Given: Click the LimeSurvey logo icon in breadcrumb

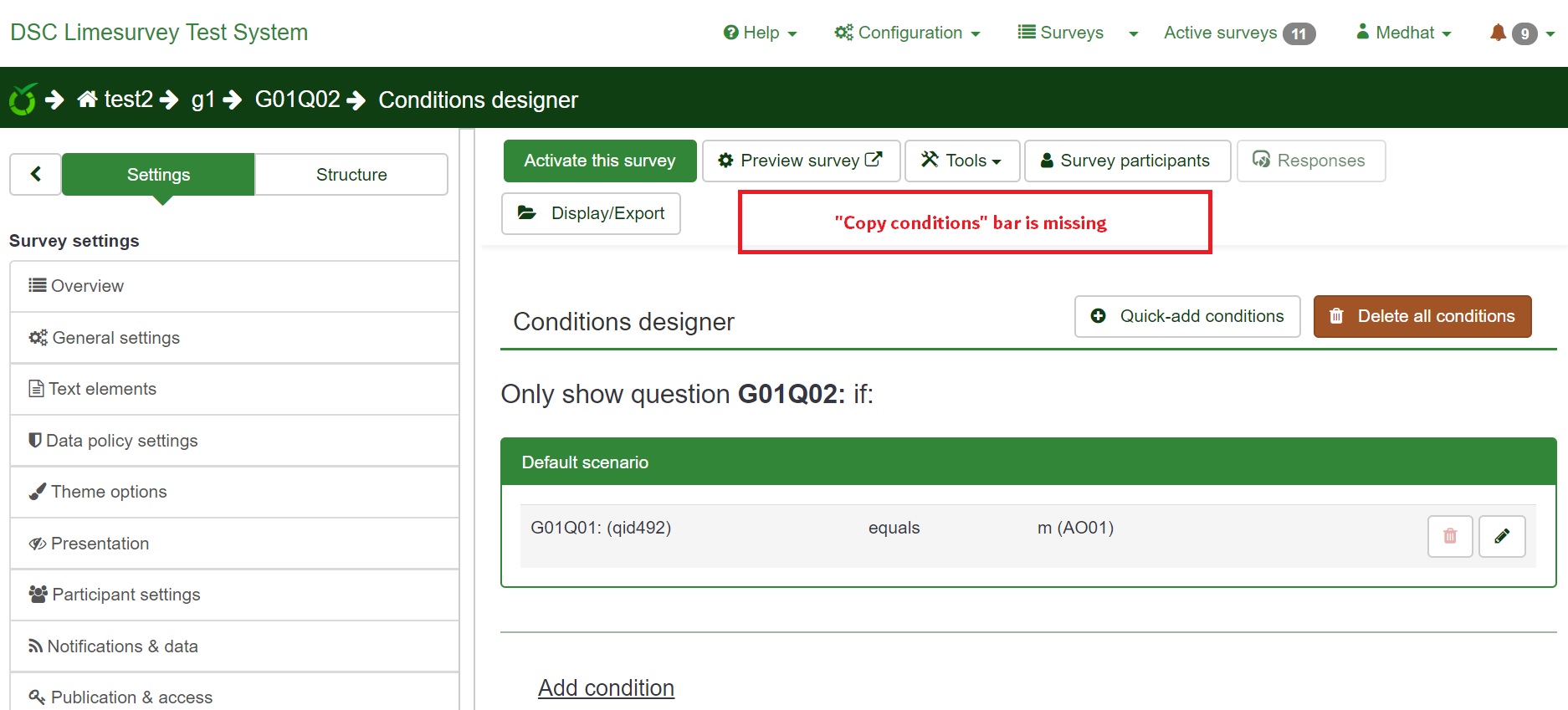Looking at the screenshot, I should pyautogui.click(x=23, y=100).
